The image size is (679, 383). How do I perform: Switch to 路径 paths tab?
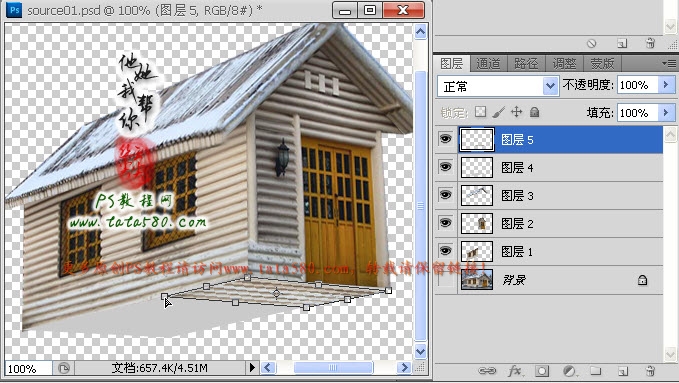pos(526,64)
